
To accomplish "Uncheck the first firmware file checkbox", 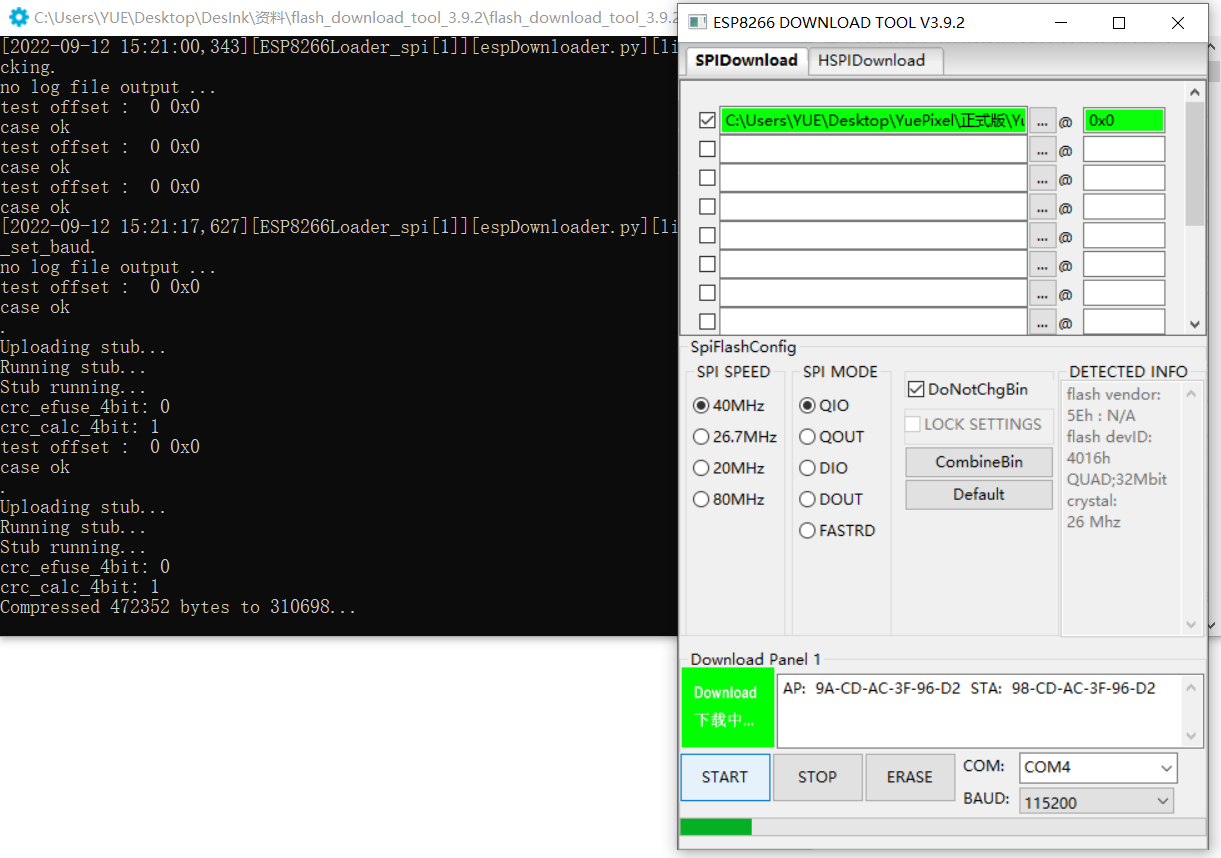I will (707, 121).
